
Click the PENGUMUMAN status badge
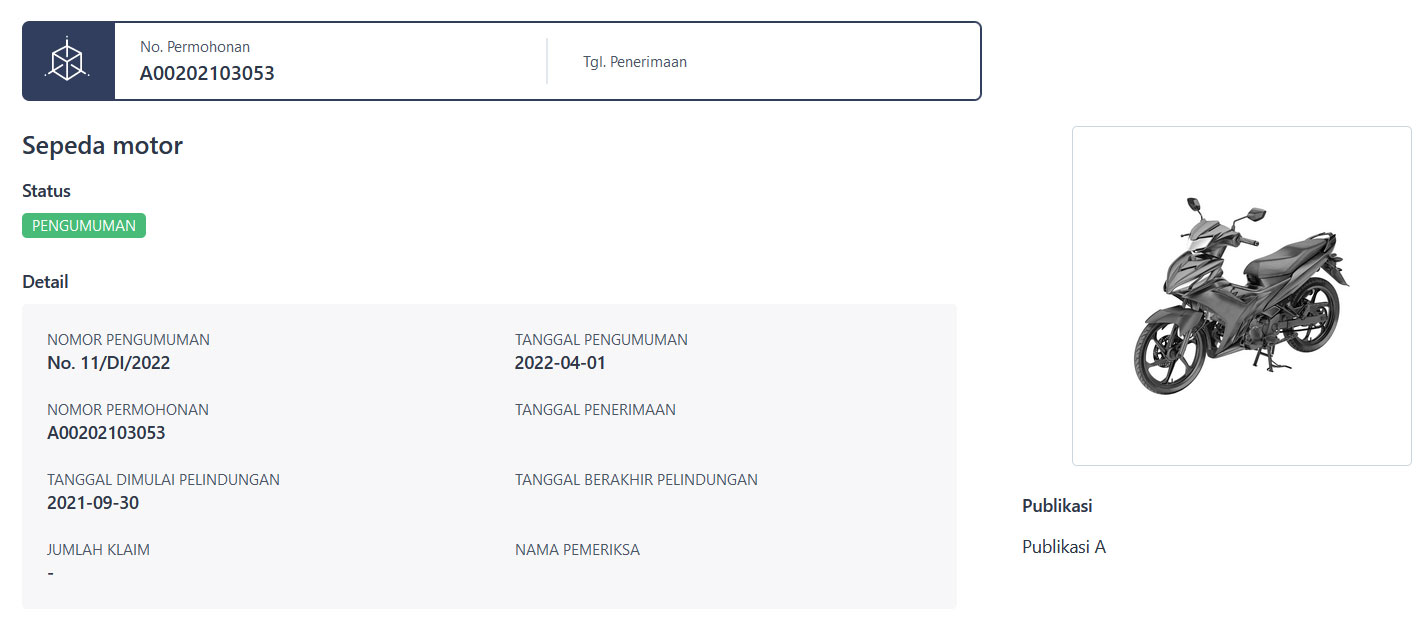tap(84, 225)
